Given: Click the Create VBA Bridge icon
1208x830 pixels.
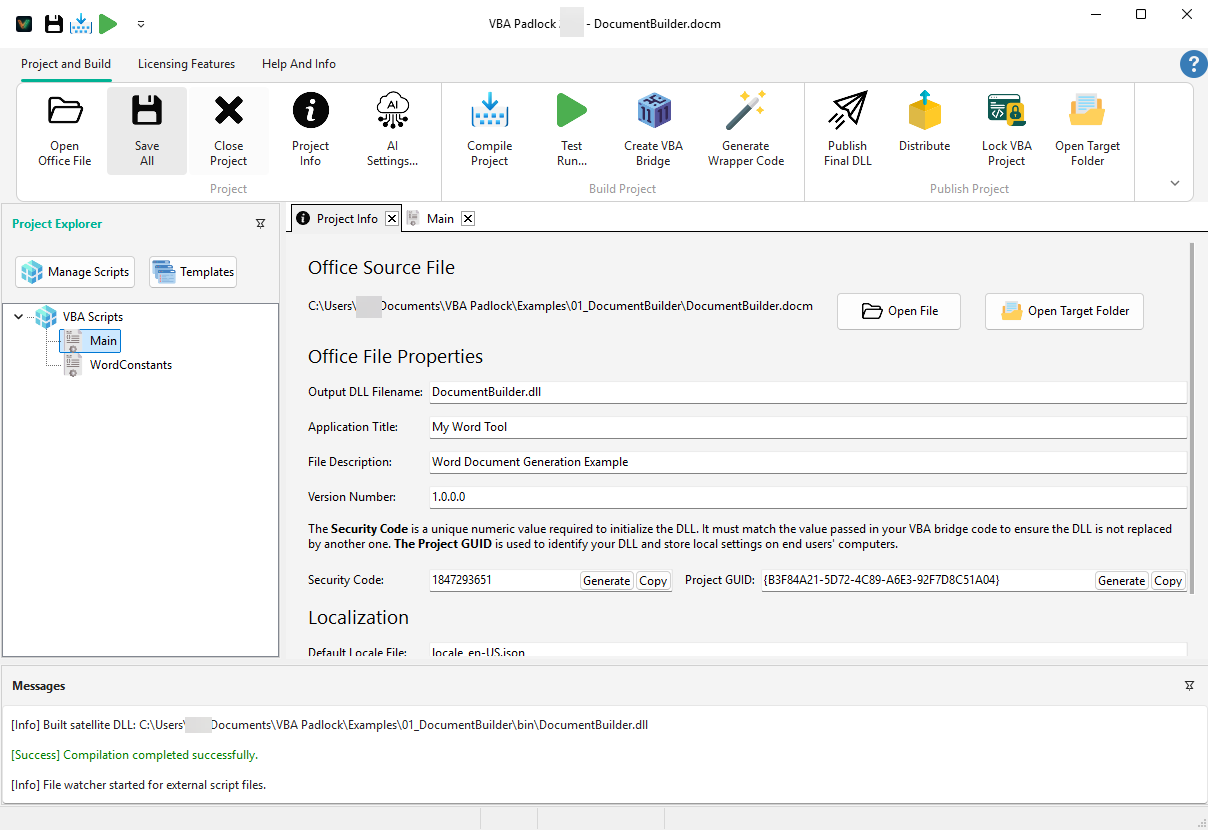Looking at the screenshot, I should click(x=653, y=128).
